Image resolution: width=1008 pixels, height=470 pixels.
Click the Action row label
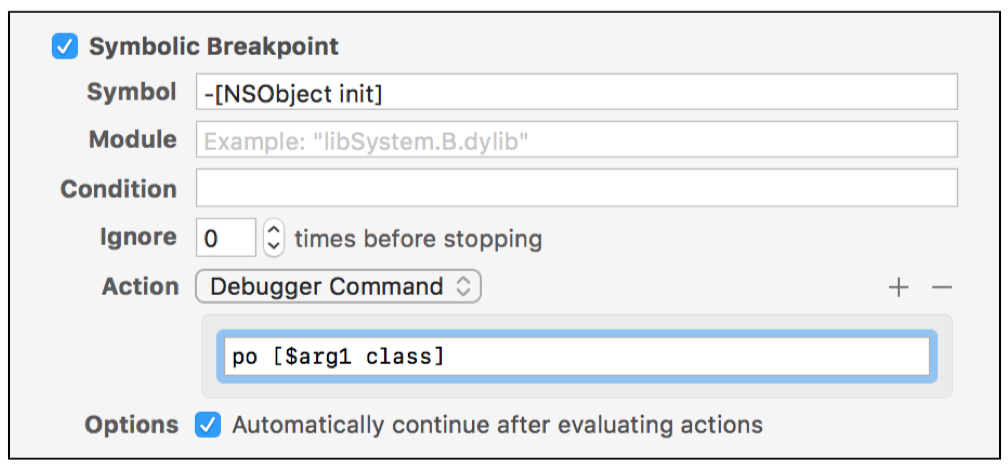point(140,287)
